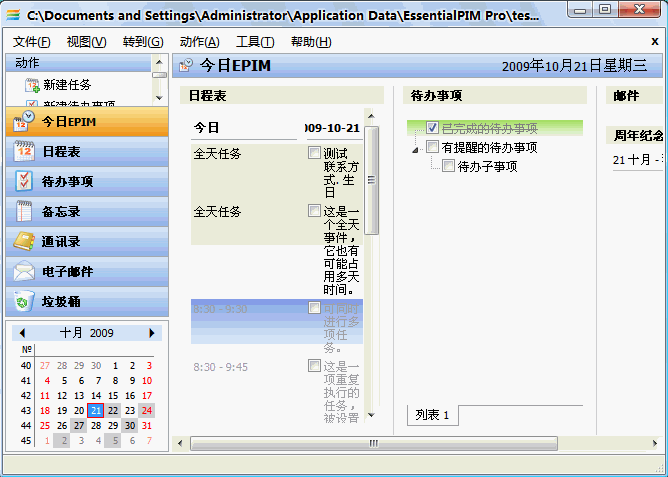
Task: Open the 通讯录 contacts module
Action: [87, 241]
